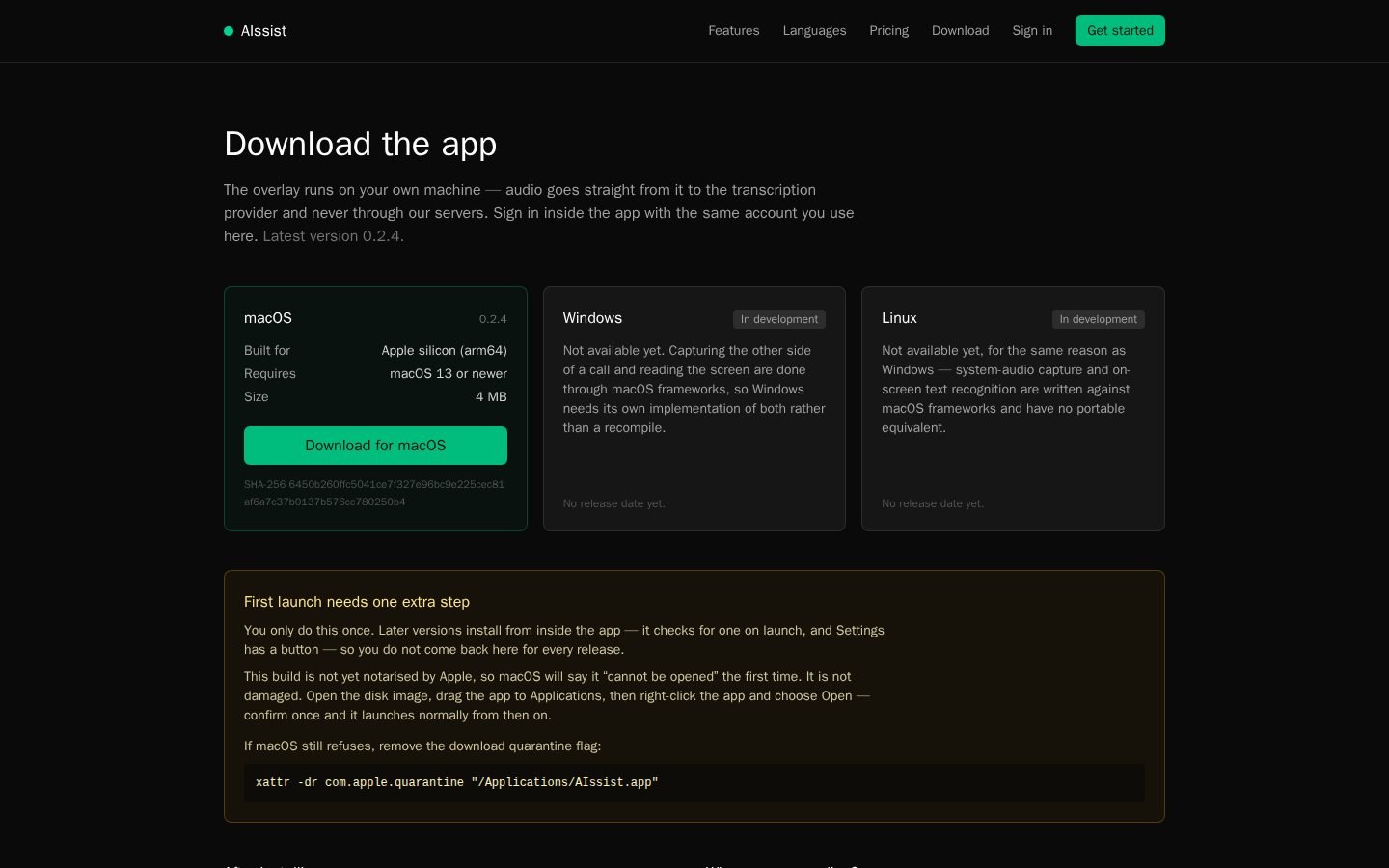The width and height of the screenshot is (1389, 868).
Task: Click the Size label in macOS card
Action: coord(257,397)
